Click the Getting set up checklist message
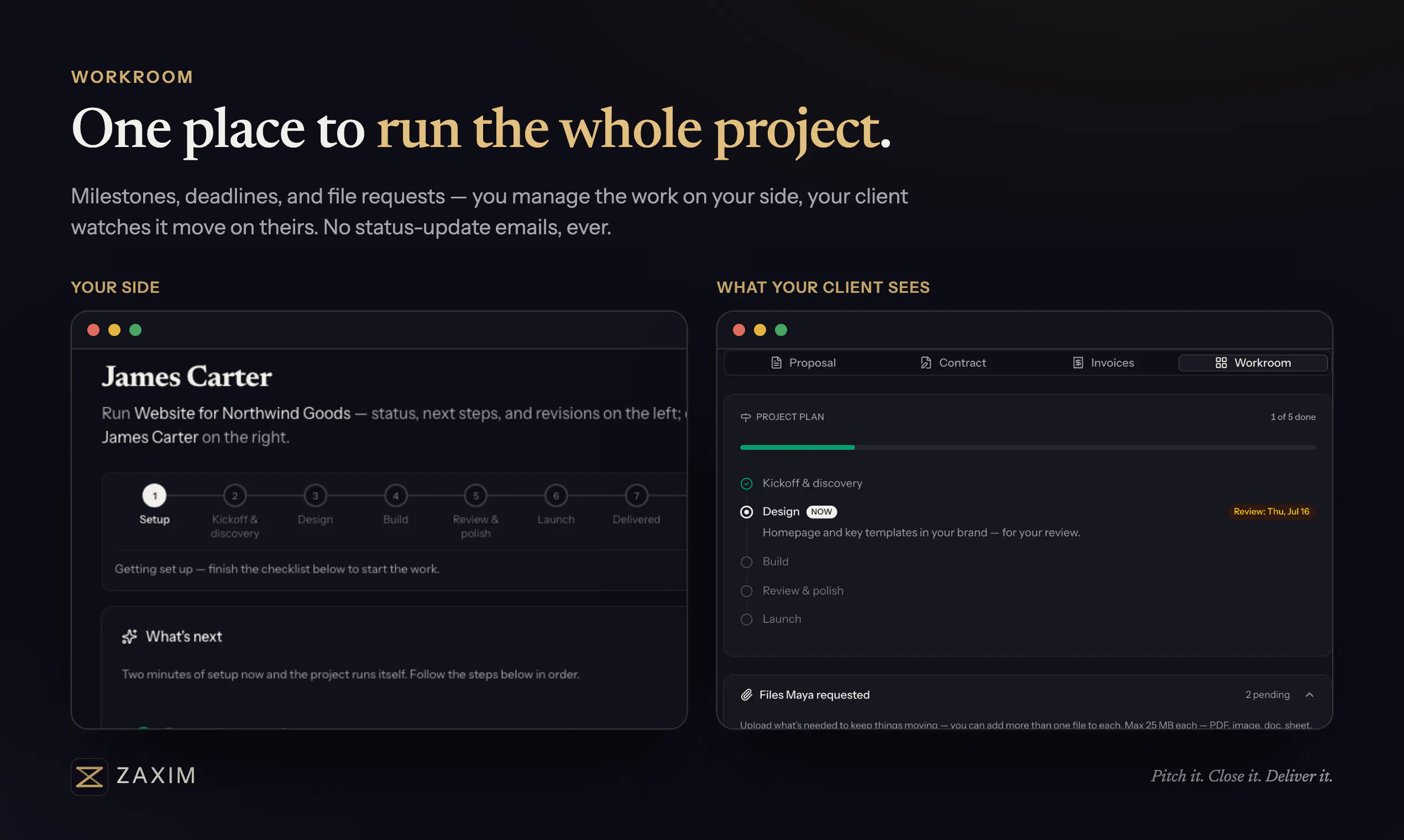Viewport: 1404px width, 840px height. point(277,569)
